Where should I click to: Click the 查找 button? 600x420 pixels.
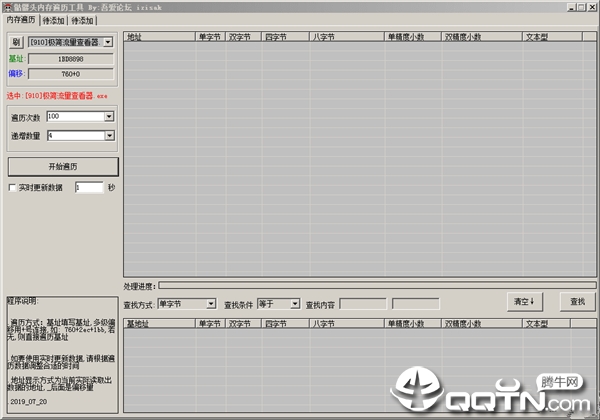point(578,302)
